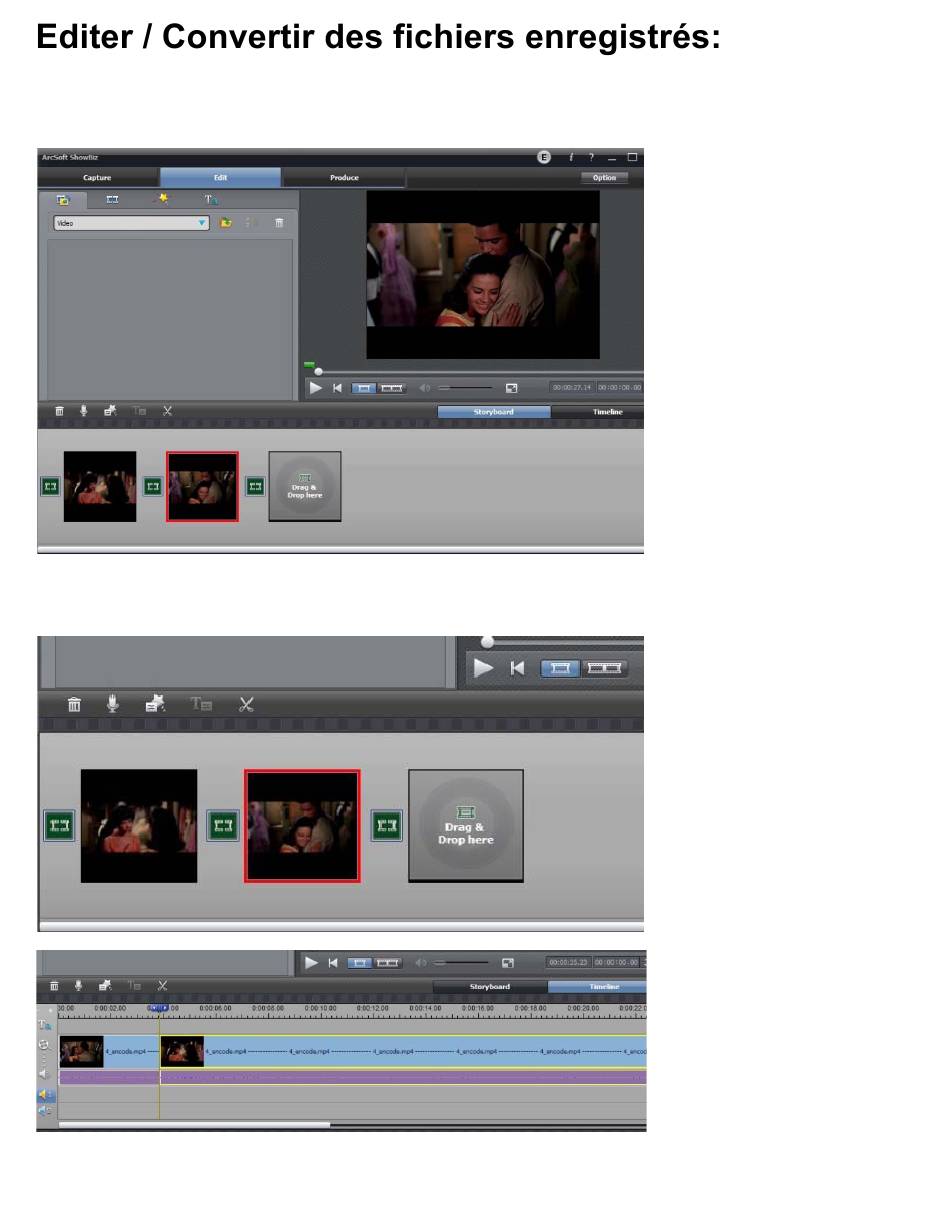Click scissors tool in enlarged storyboard screenshot
This screenshot has height=1223, width=950.
(x=246, y=704)
